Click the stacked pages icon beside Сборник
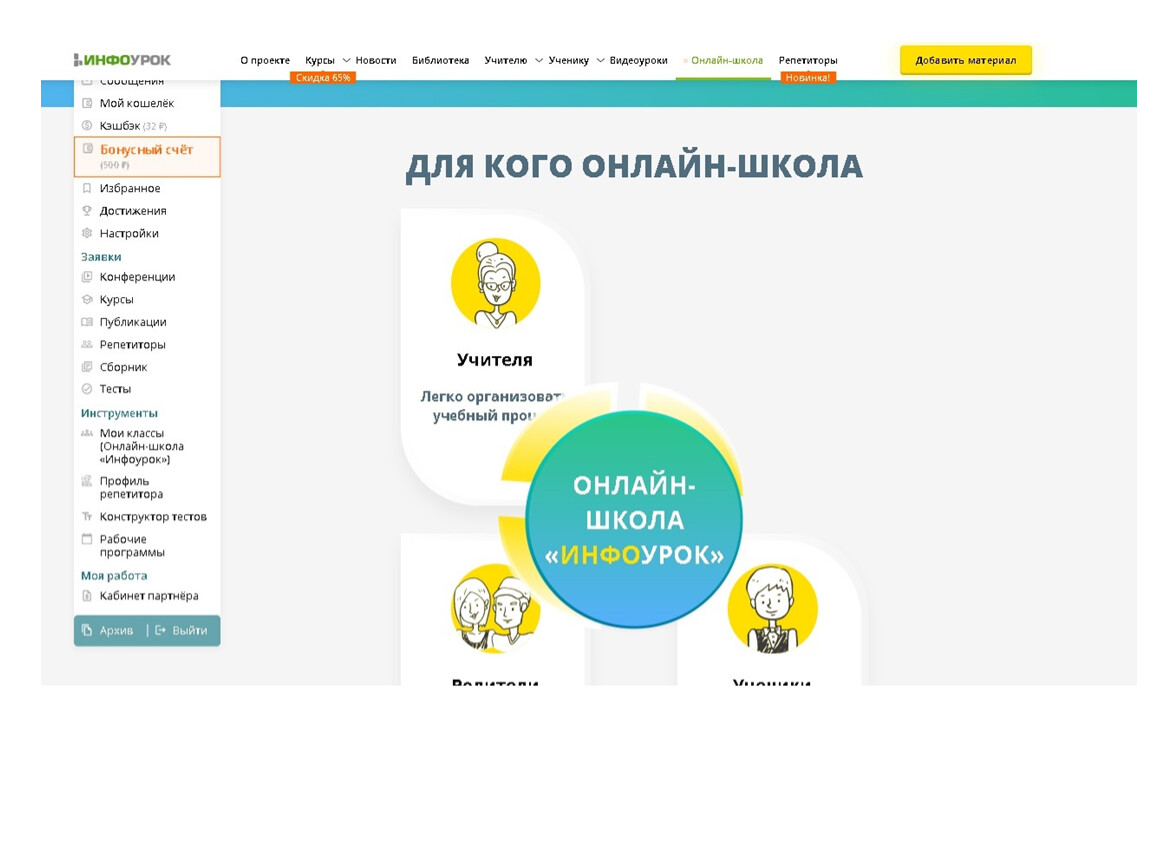This screenshot has height=864, width=1150. (87, 367)
